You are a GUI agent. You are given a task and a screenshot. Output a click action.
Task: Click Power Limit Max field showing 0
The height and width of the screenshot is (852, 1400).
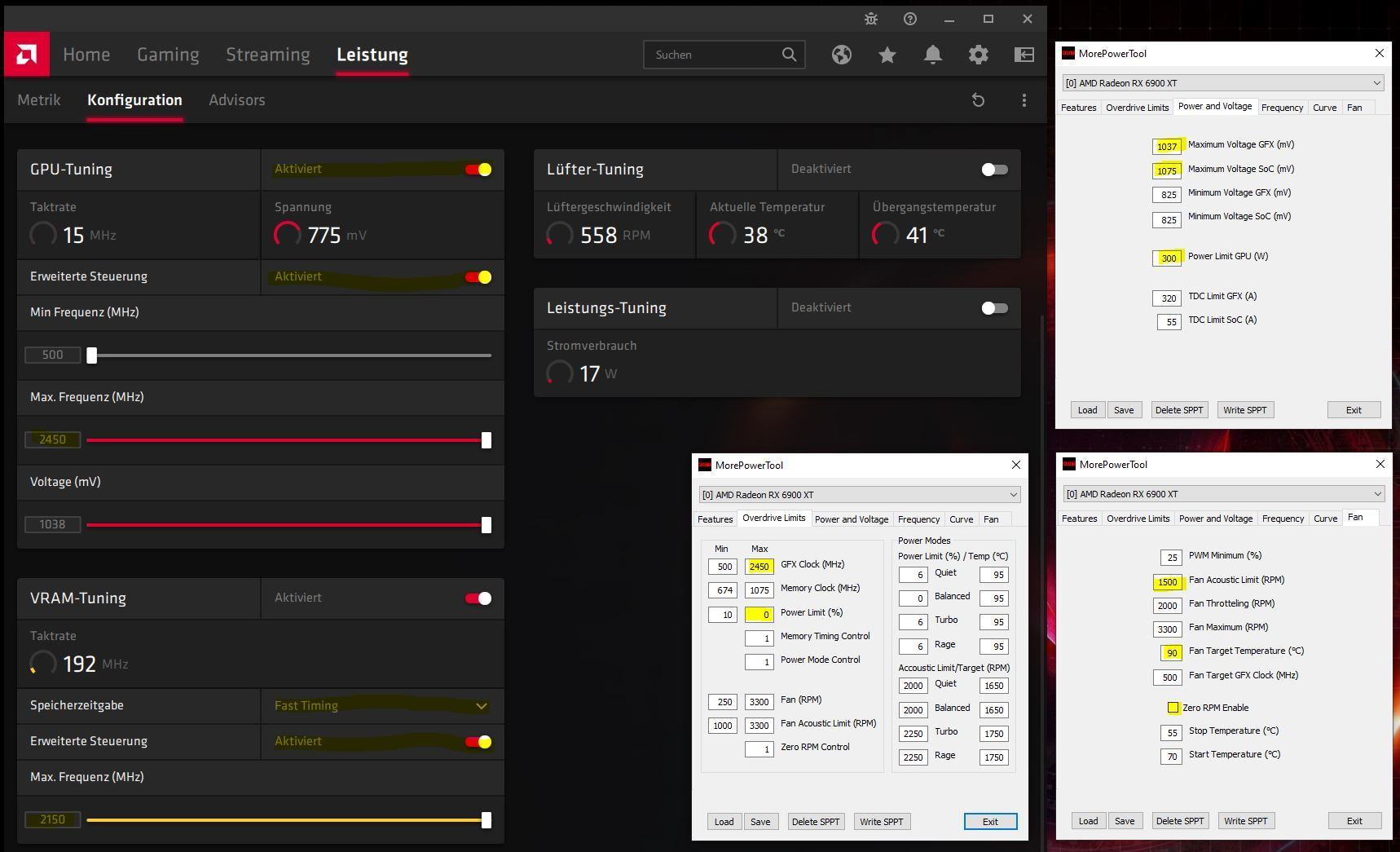coord(759,615)
